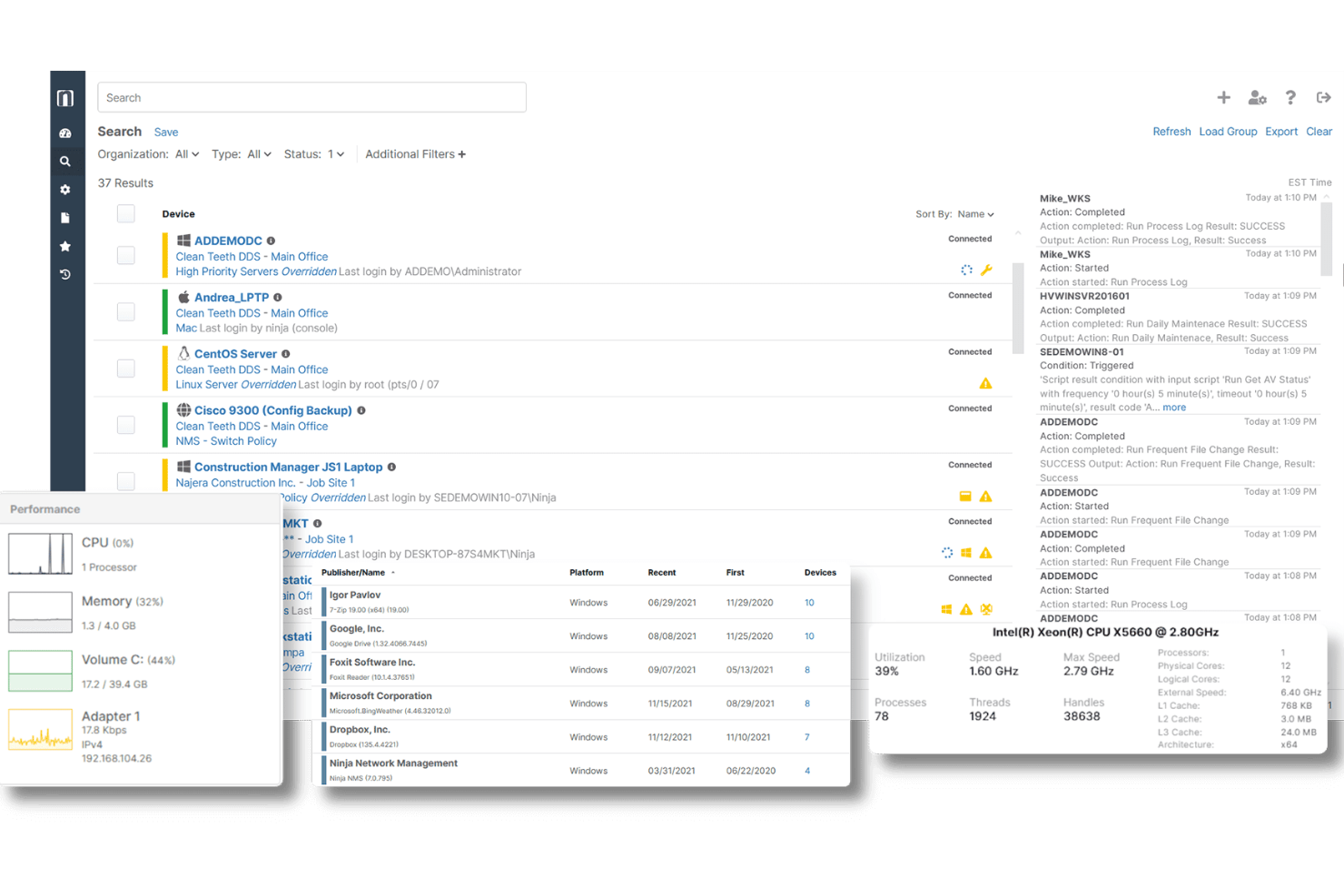This screenshot has width=1344, height=896.
Task: Click the Platform column header
Action: pyautogui.click(x=587, y=573)
